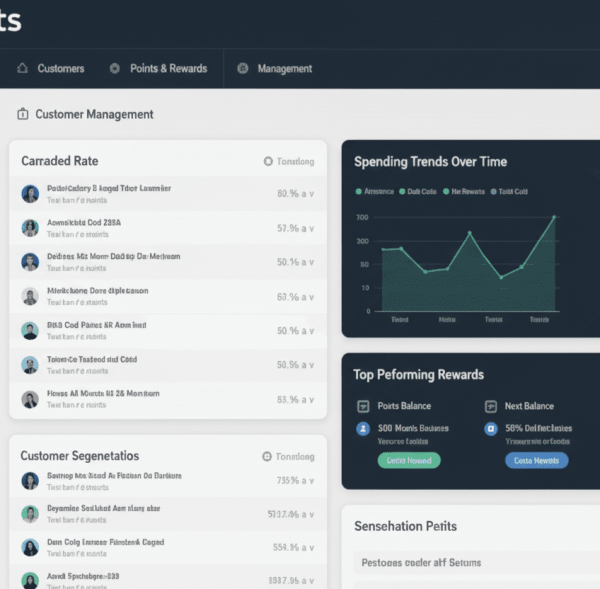
Task: Click the blue icon under Next Balance
Action: [x=490, y=428]
